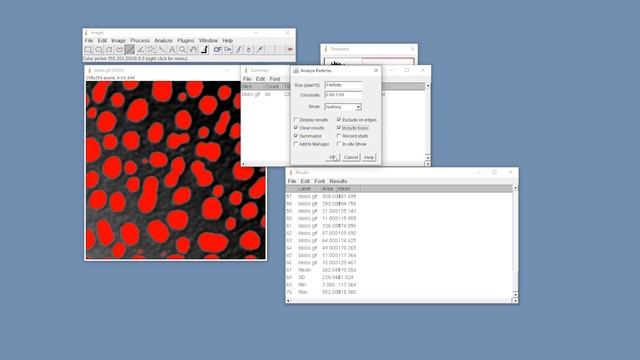Click Cancel in Analyze Particles dialog
The height and width of the screenshot is (360, 640).
click(351, 157)
